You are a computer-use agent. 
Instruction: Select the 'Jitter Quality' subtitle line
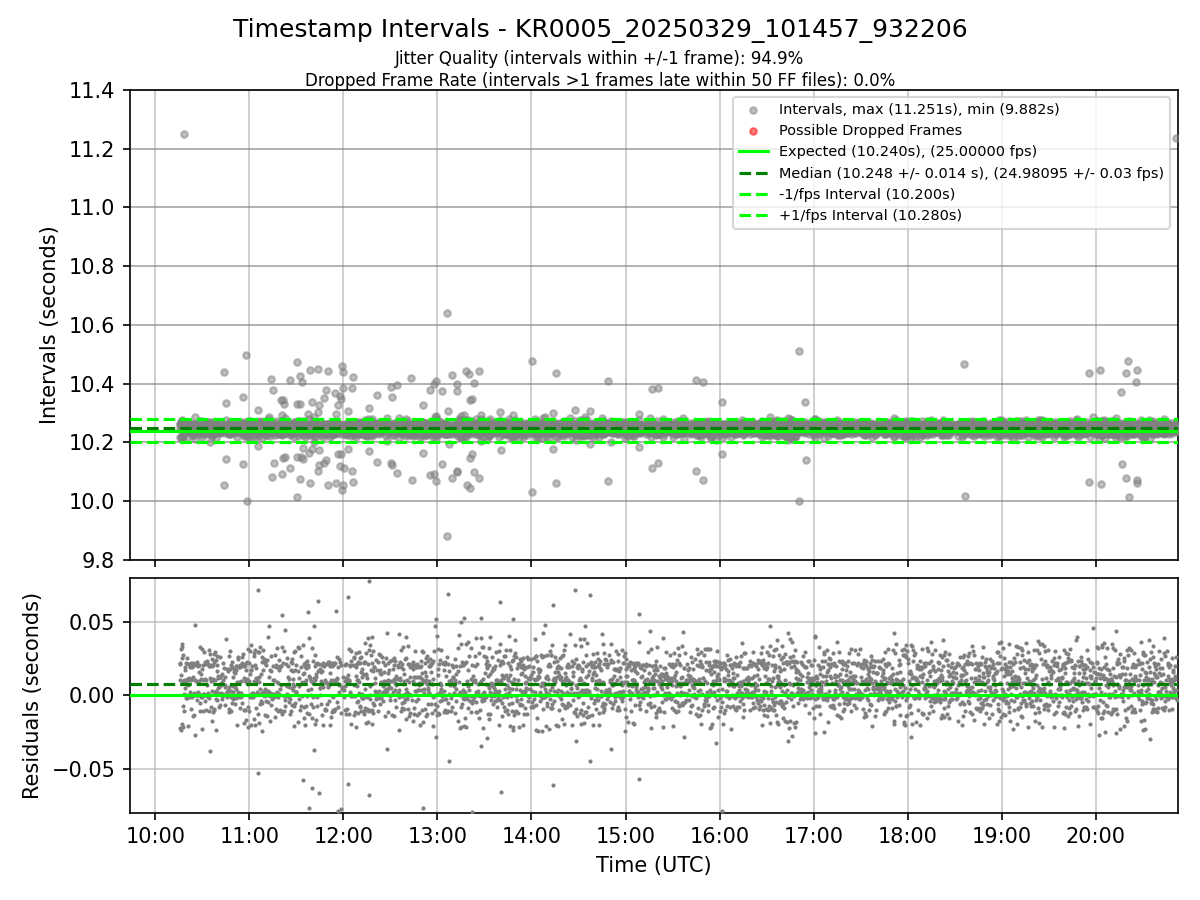pos(599,59)
